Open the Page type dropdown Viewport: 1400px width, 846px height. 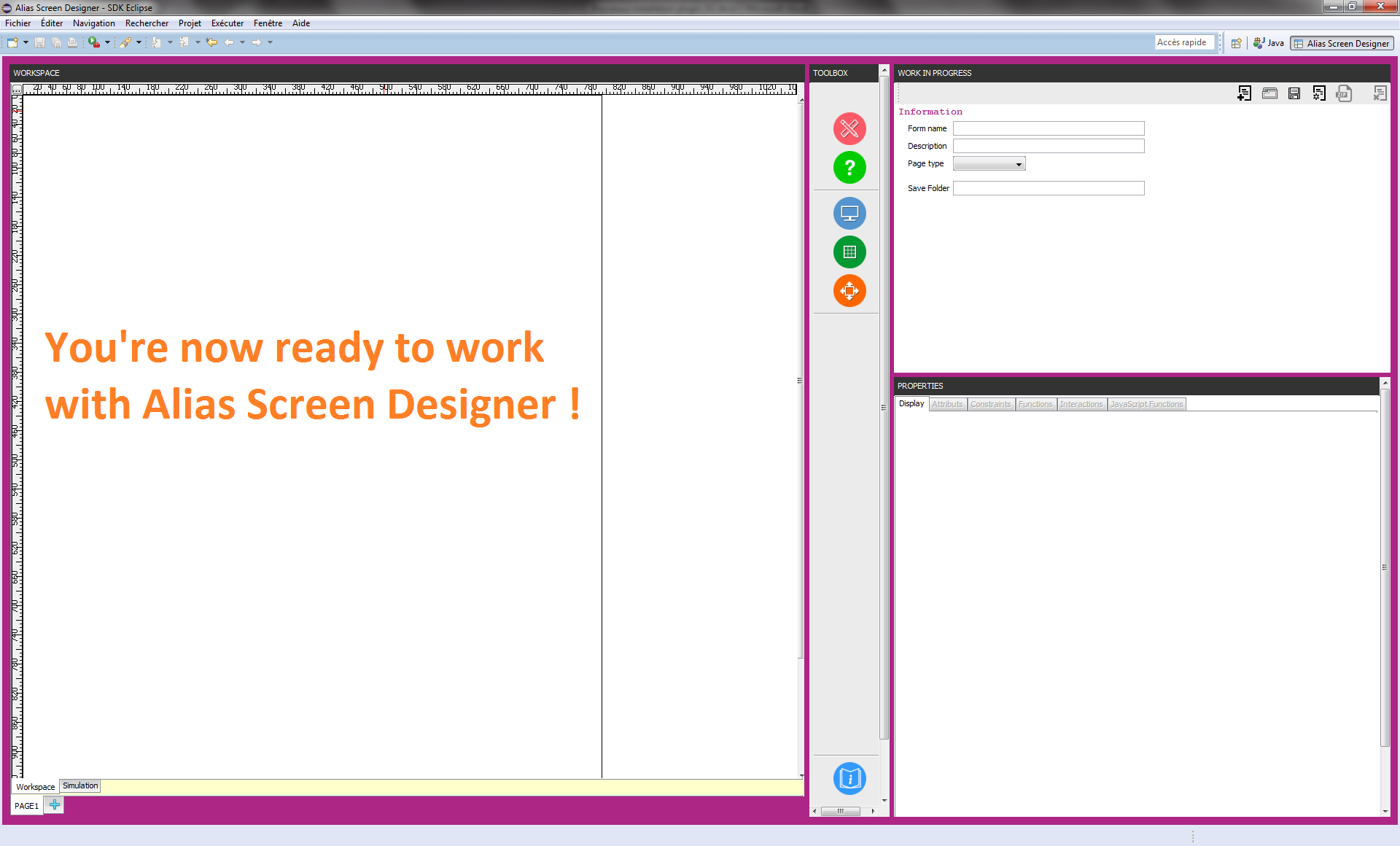[x=989, y=164]
